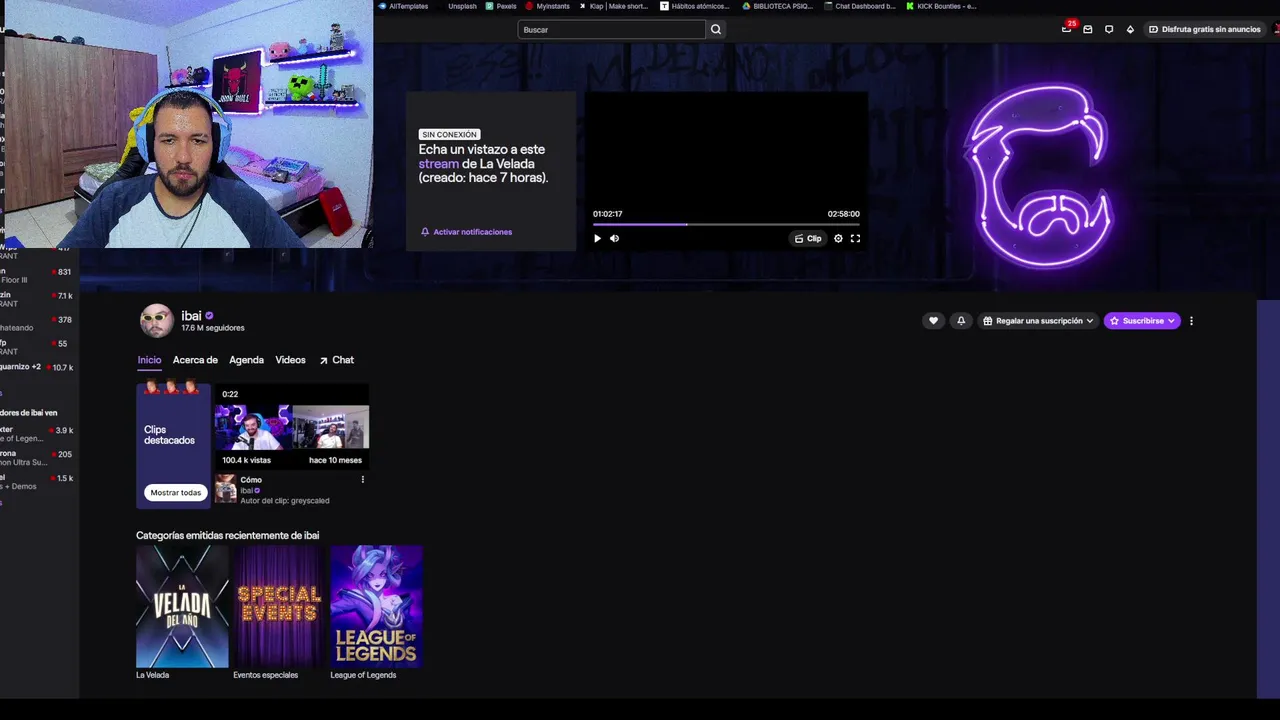The height and width of the screenshot is (720, 1280).
Task: Click the video seek progress bar
Action: pos(726,225)
